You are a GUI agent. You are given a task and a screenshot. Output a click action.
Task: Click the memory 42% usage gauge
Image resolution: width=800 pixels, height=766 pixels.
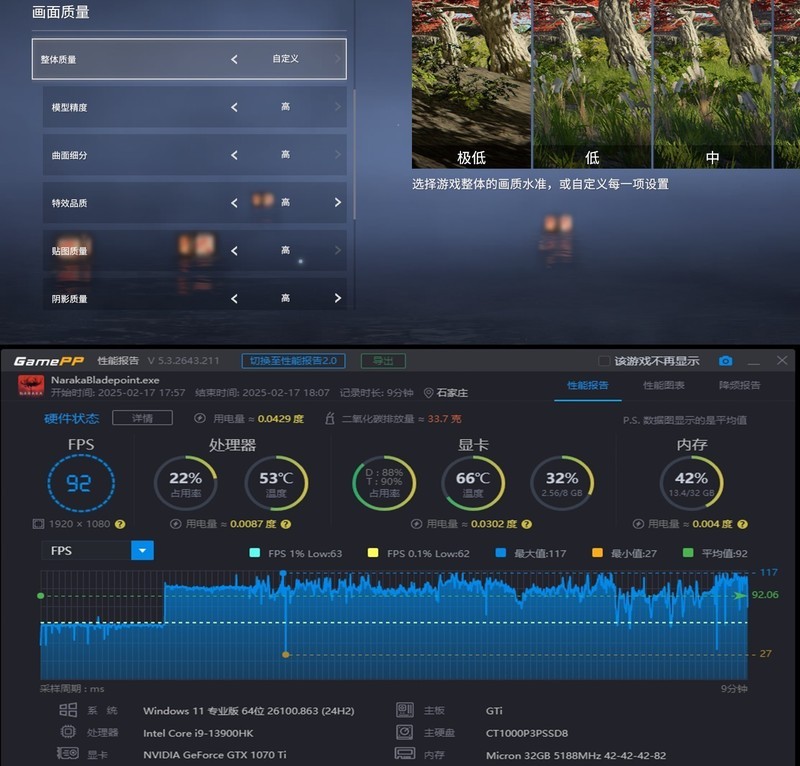coord(691,483)
